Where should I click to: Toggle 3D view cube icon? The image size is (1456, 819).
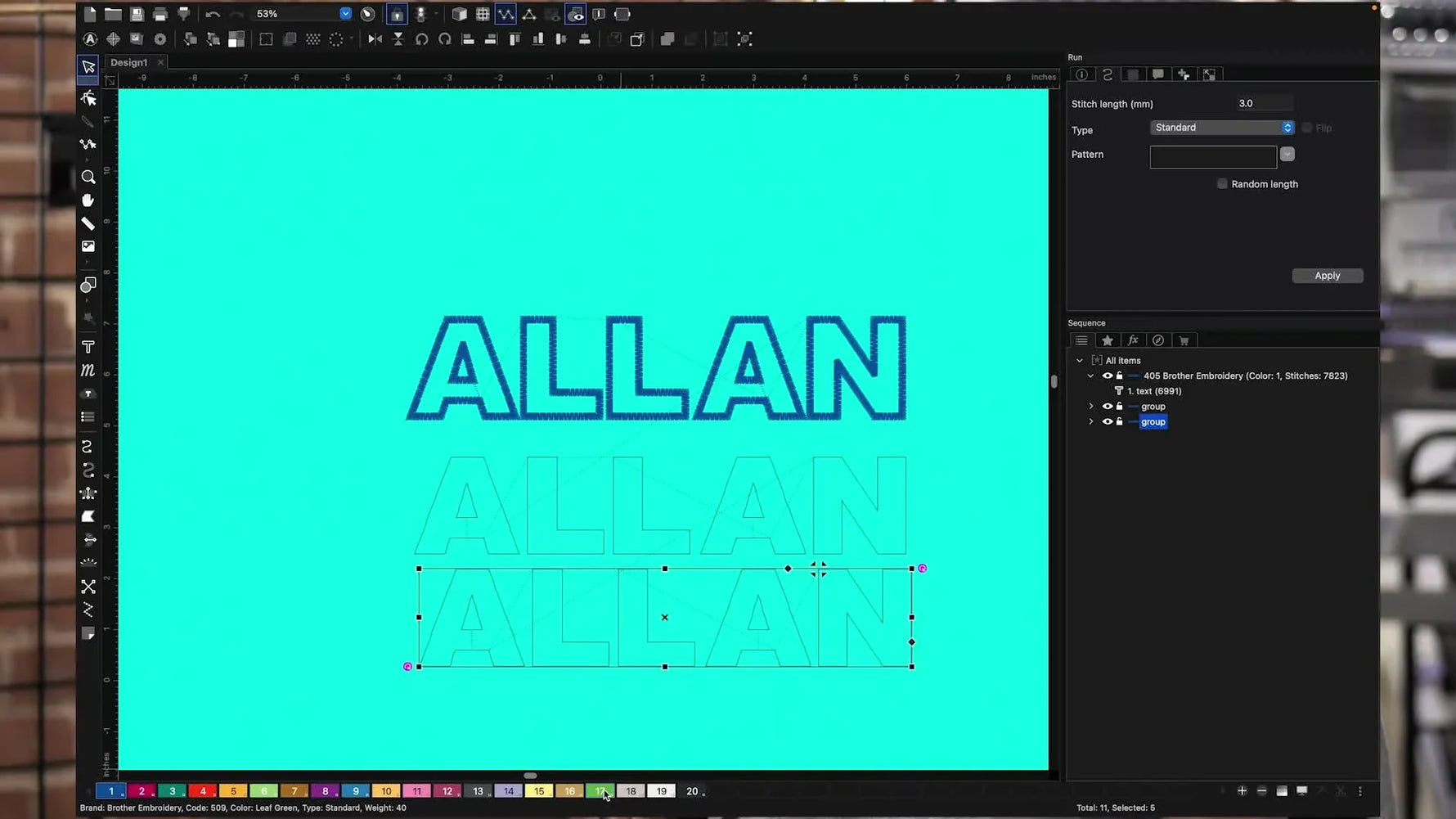[460, 14]
